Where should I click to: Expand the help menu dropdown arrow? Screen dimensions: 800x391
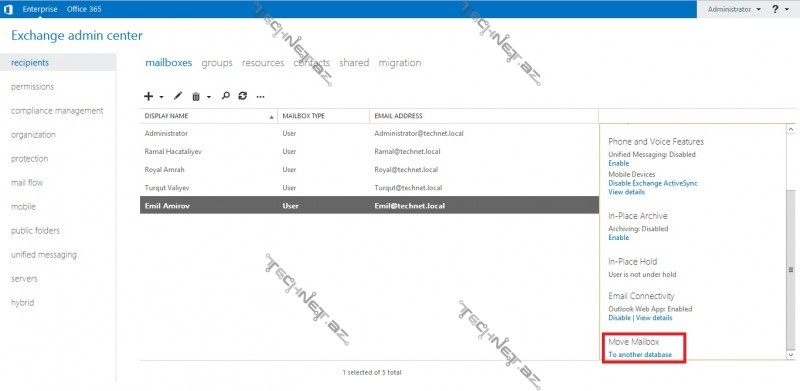click(x=786, y=10)
